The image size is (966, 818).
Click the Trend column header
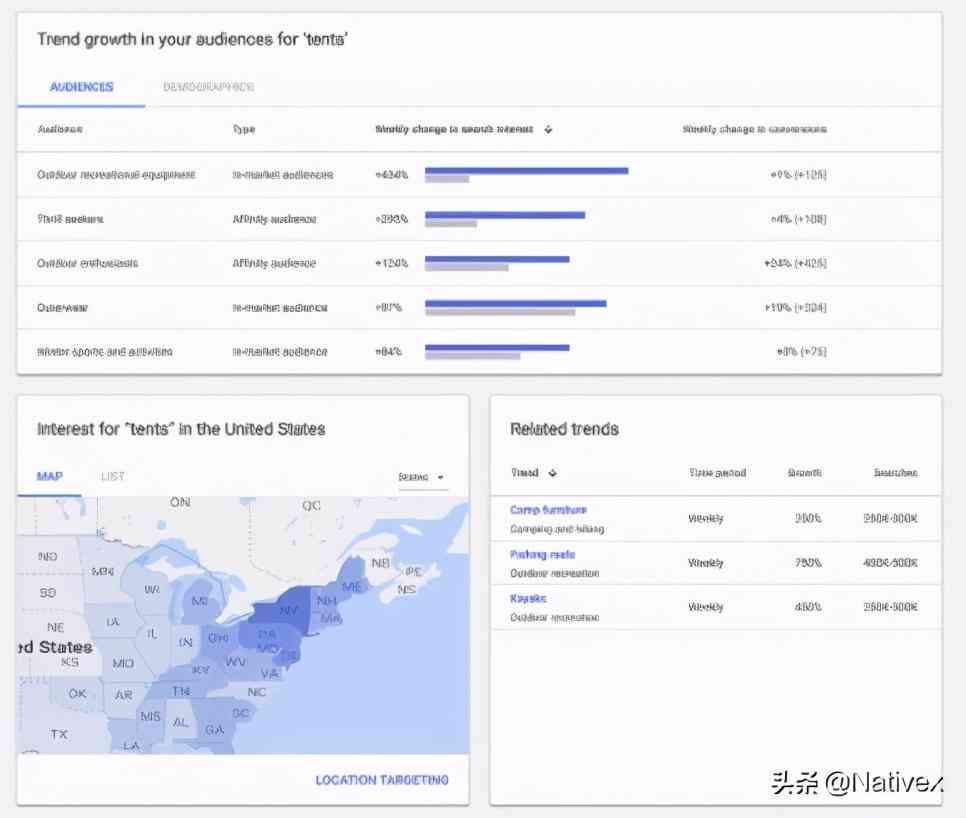click(525, 473)
